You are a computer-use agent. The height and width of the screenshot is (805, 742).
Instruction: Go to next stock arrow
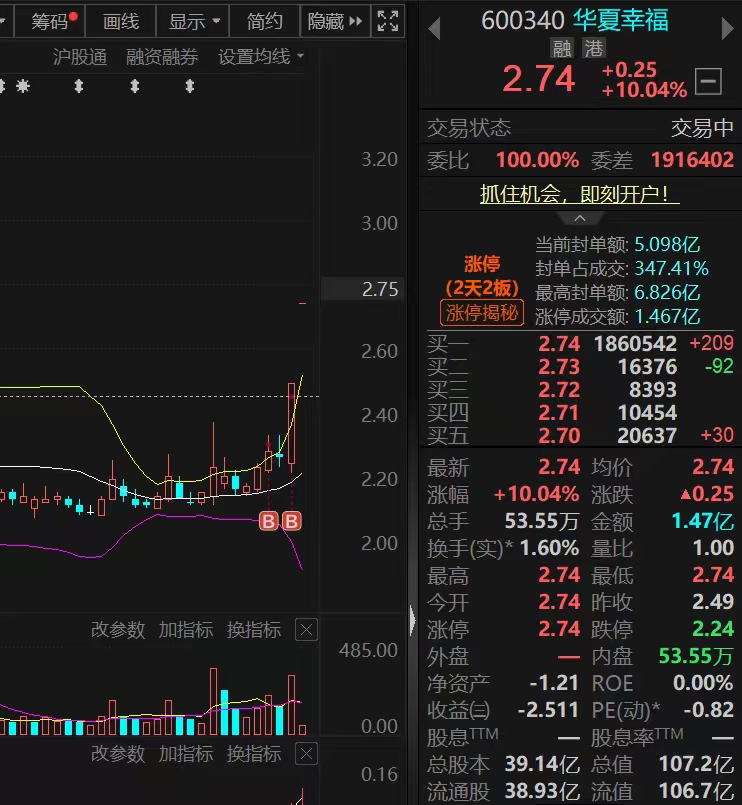727,28
